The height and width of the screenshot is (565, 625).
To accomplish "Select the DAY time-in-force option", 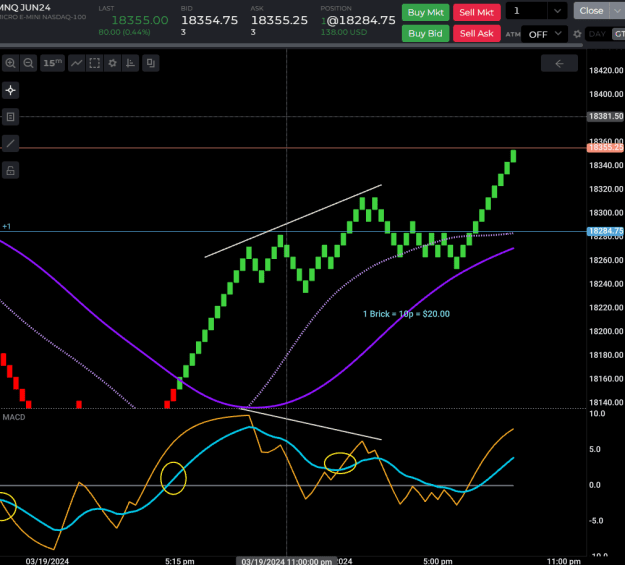I will tap(597, 34).
